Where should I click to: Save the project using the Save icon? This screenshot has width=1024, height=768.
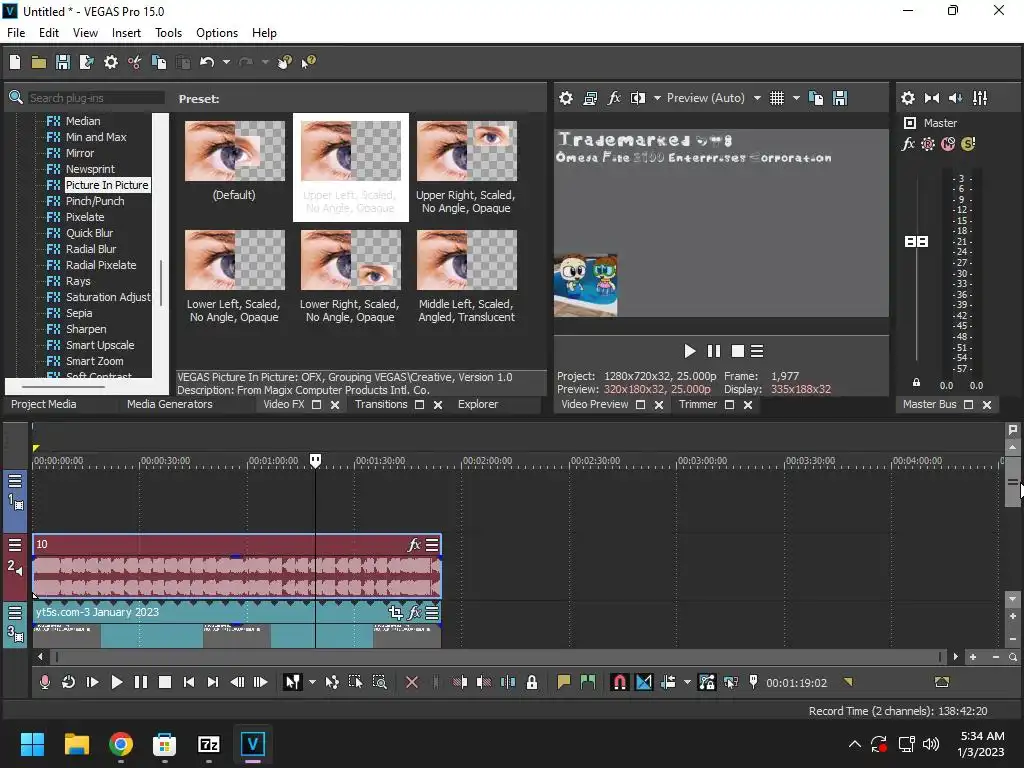(x=63, y=62)
